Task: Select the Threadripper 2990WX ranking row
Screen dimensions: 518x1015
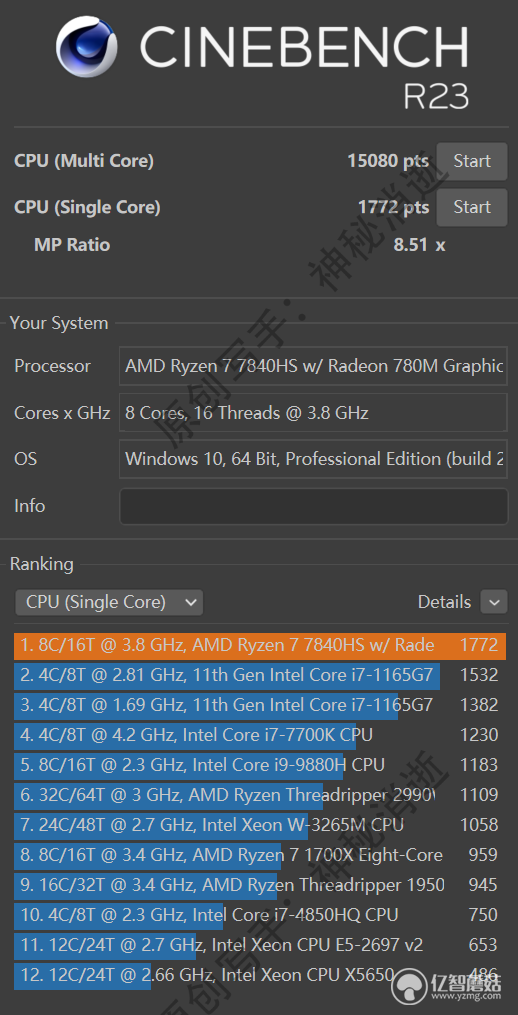Action: [260, 795]
